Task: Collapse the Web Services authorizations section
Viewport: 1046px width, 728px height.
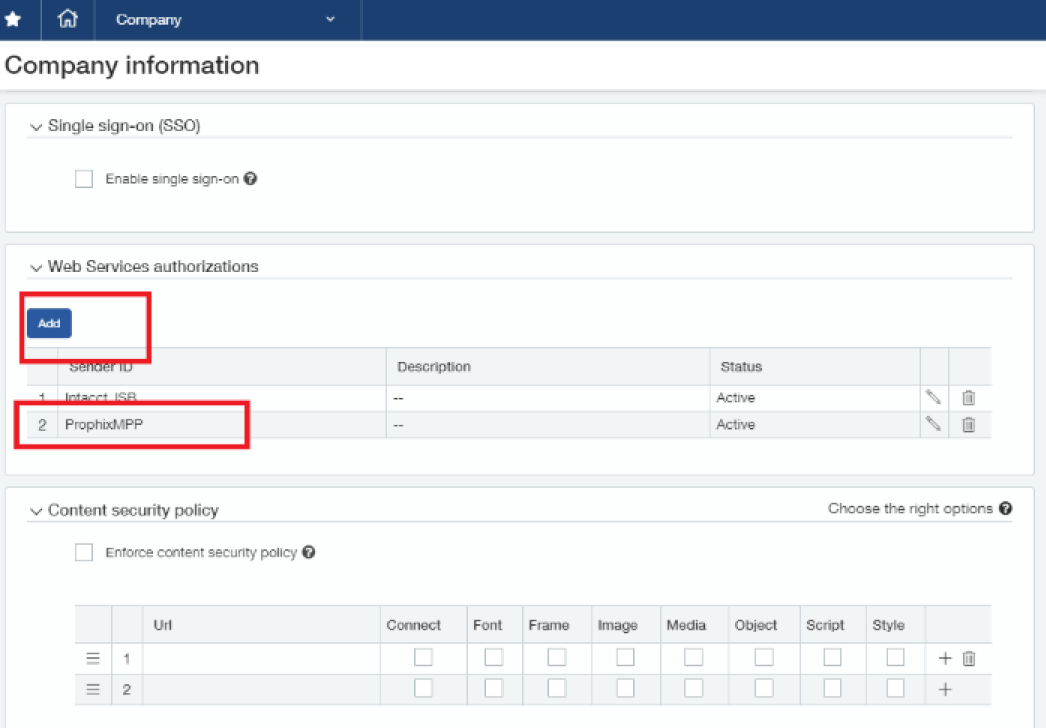Action: [x=36, y=268]
